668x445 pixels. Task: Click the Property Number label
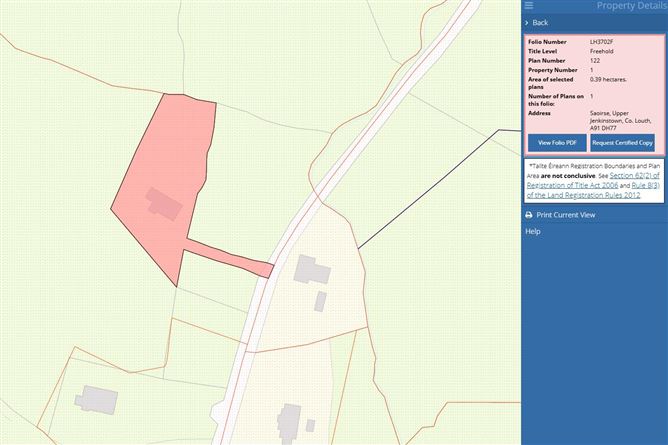tap(553, 70)
